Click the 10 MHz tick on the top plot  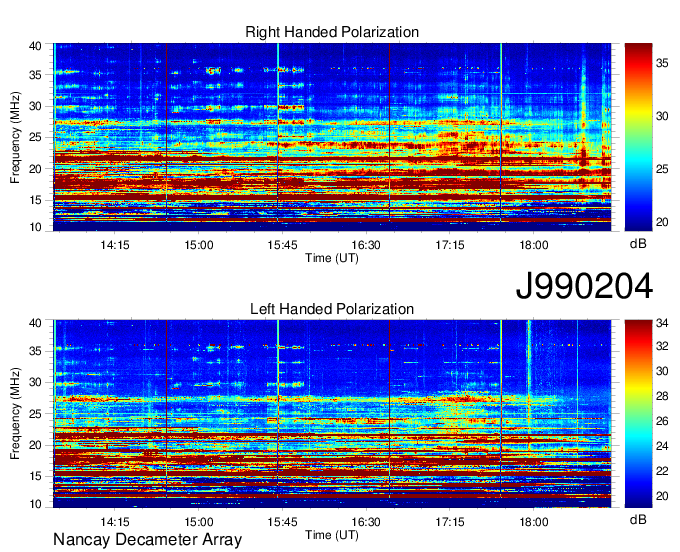click(35, 227)
